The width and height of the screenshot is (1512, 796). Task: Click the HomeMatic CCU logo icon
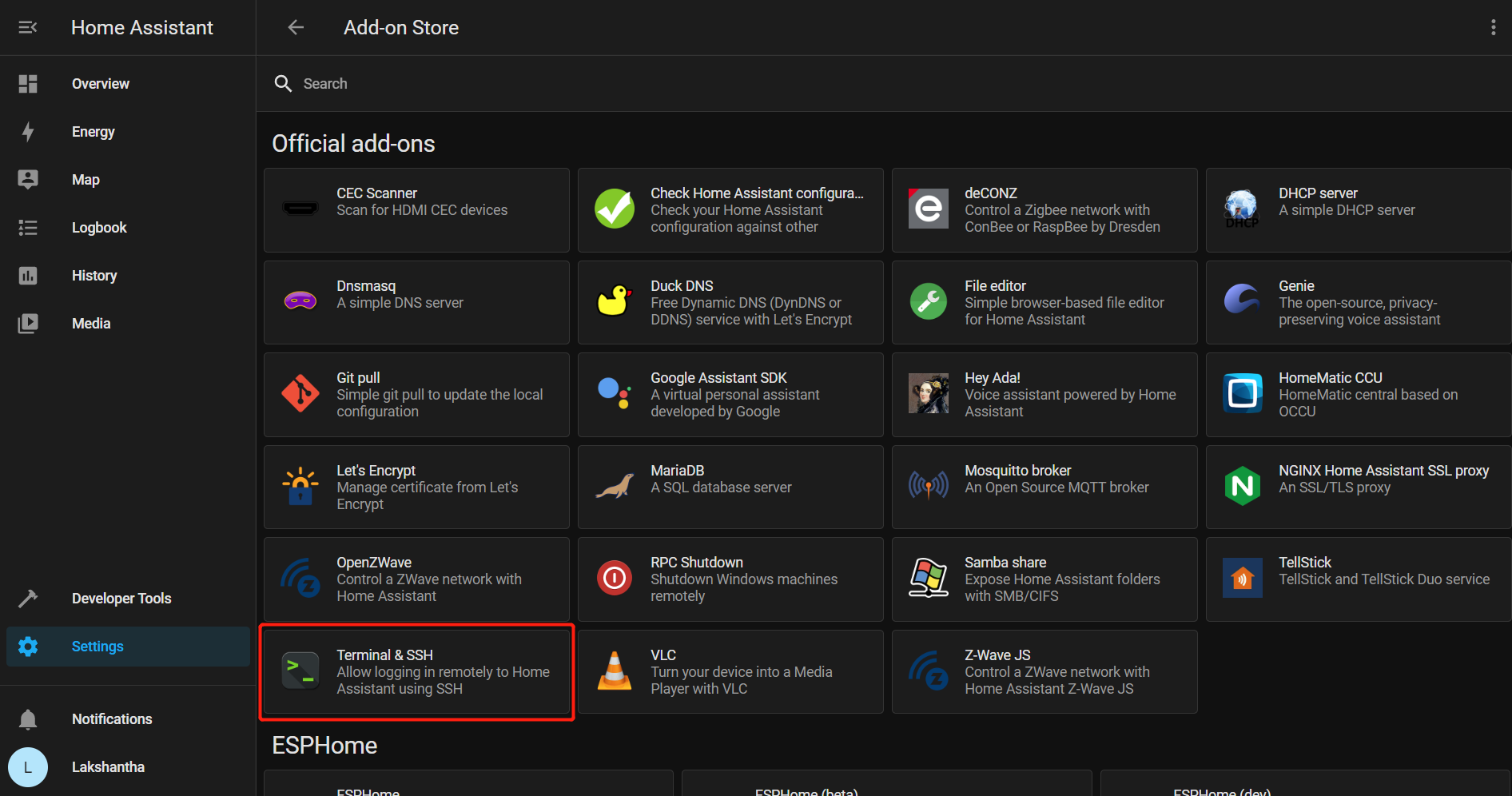click(x=1243, y=393)
